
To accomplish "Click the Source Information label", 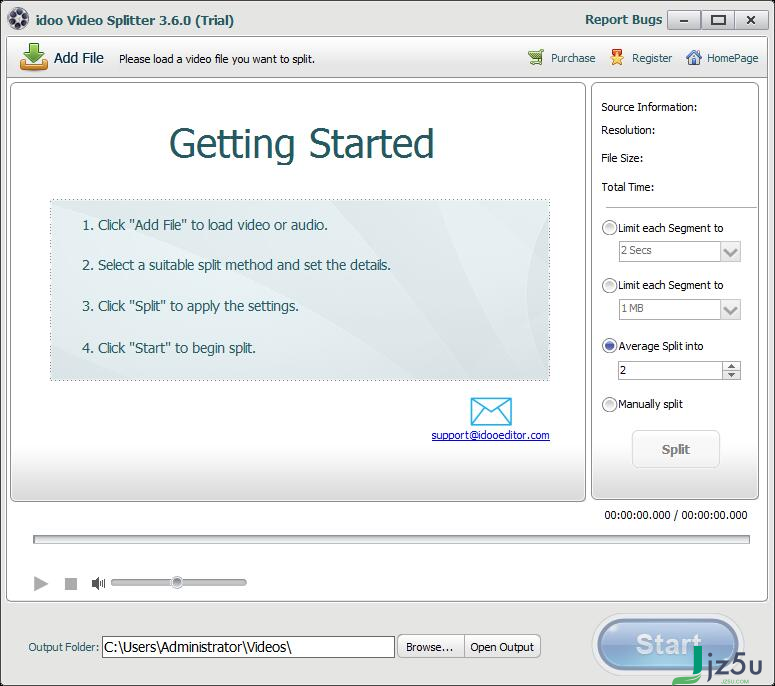I will coord(649,107).
